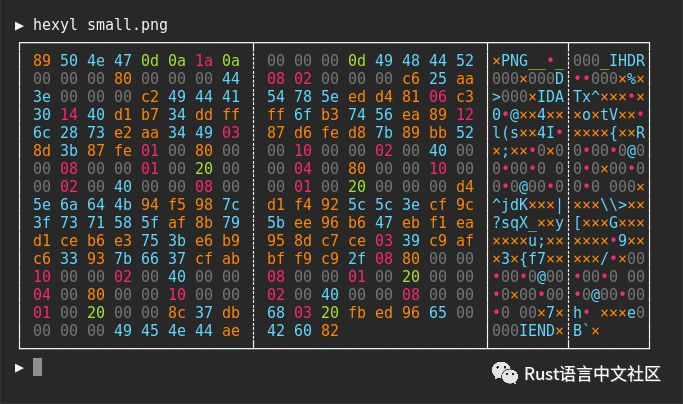
Task: Click the hex byte "48" in the first row
Action: click(411, 61)
